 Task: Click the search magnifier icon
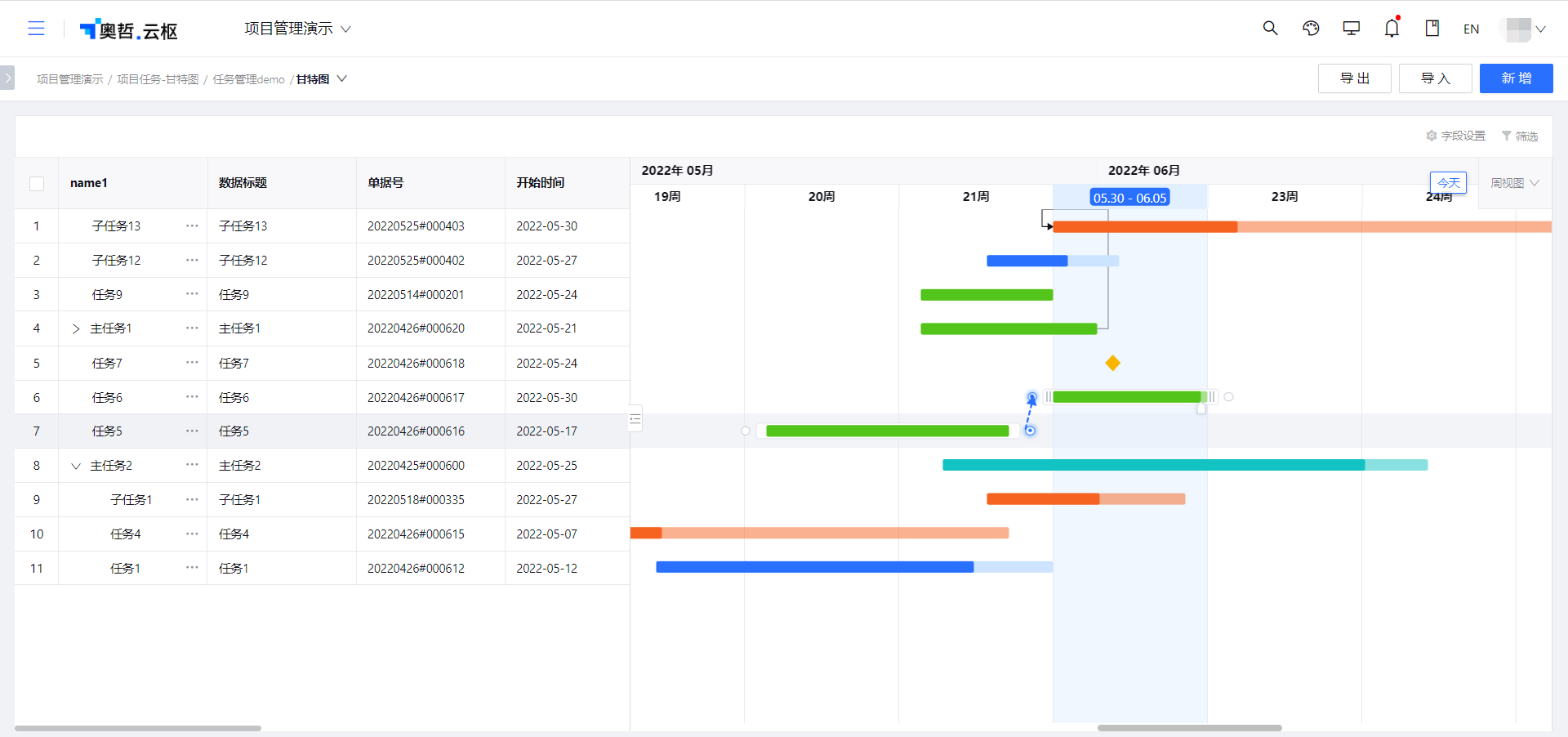[1270, 29]
